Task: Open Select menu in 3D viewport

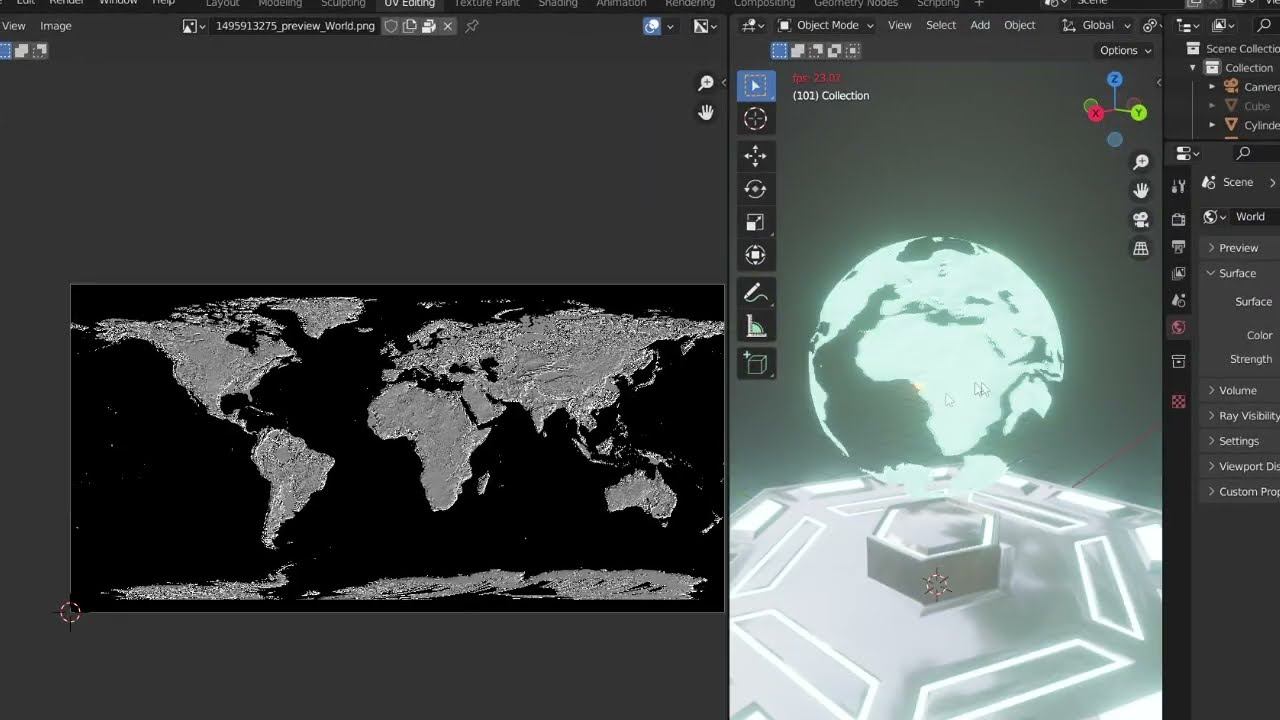Action: coord(941,25)
